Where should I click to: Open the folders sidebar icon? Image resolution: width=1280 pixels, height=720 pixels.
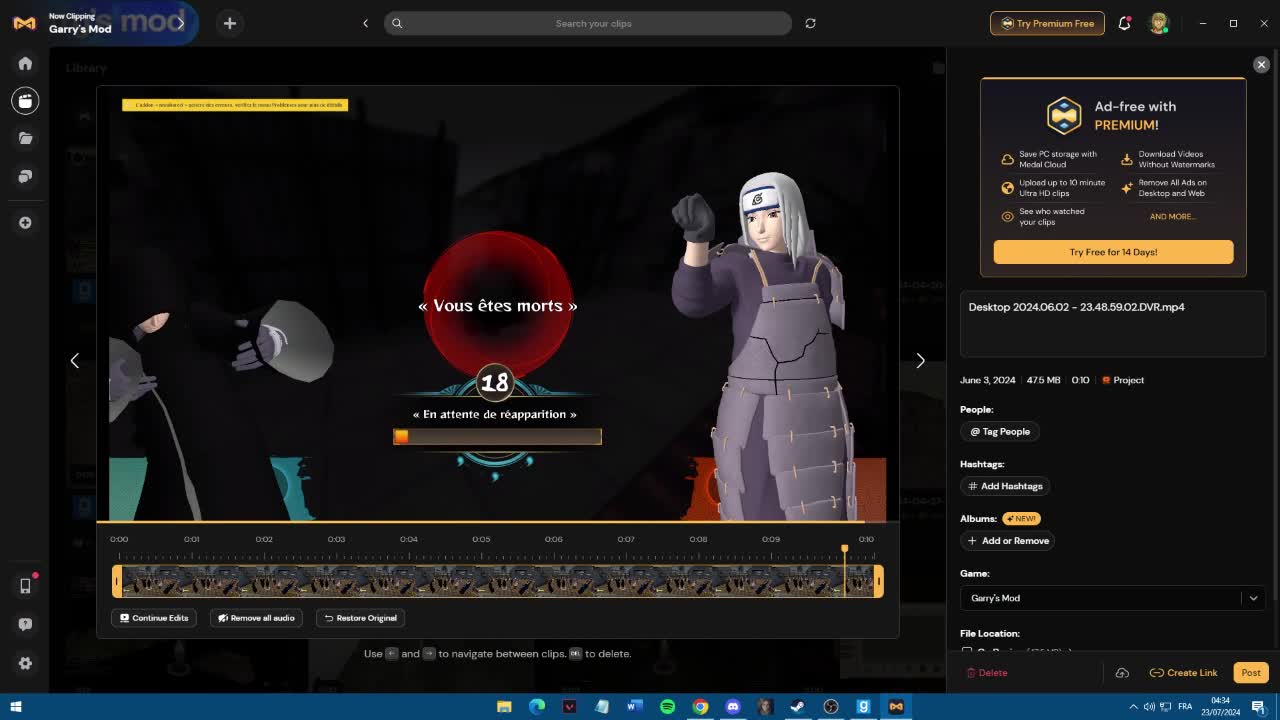click(25, 138)
